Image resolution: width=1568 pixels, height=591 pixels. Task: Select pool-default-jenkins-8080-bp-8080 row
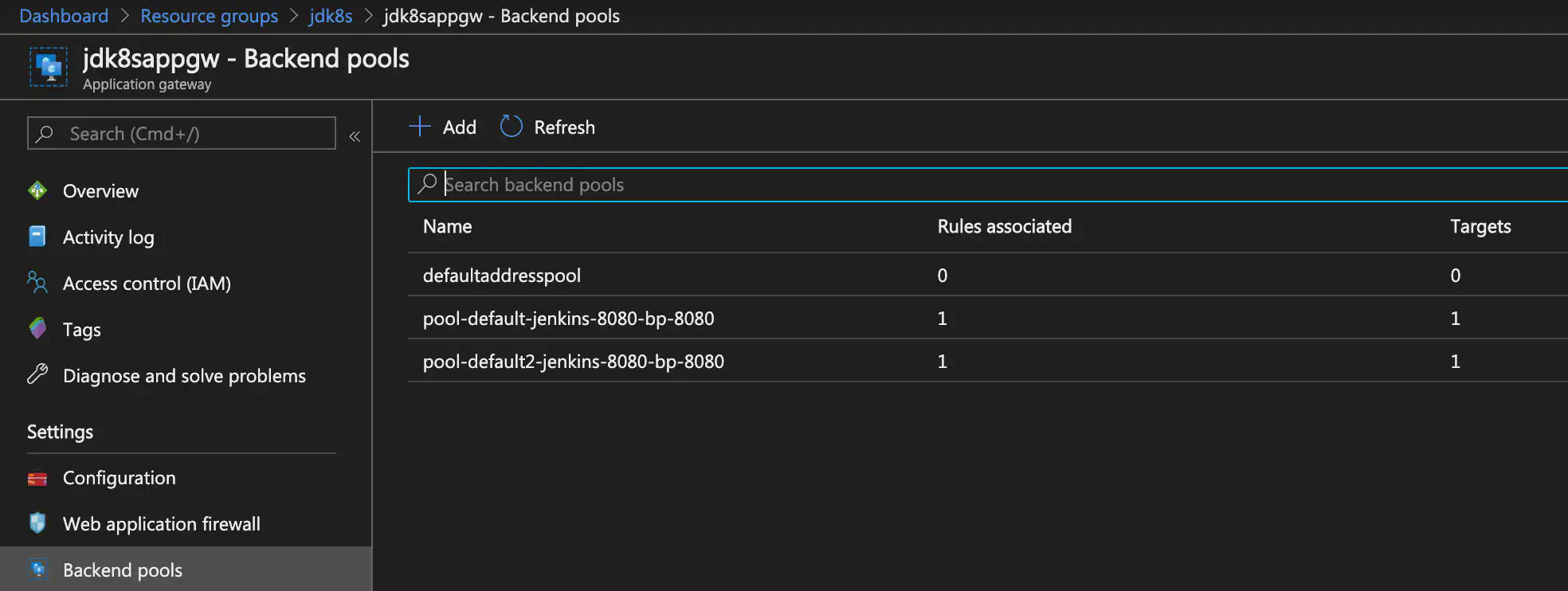[568, 318]
